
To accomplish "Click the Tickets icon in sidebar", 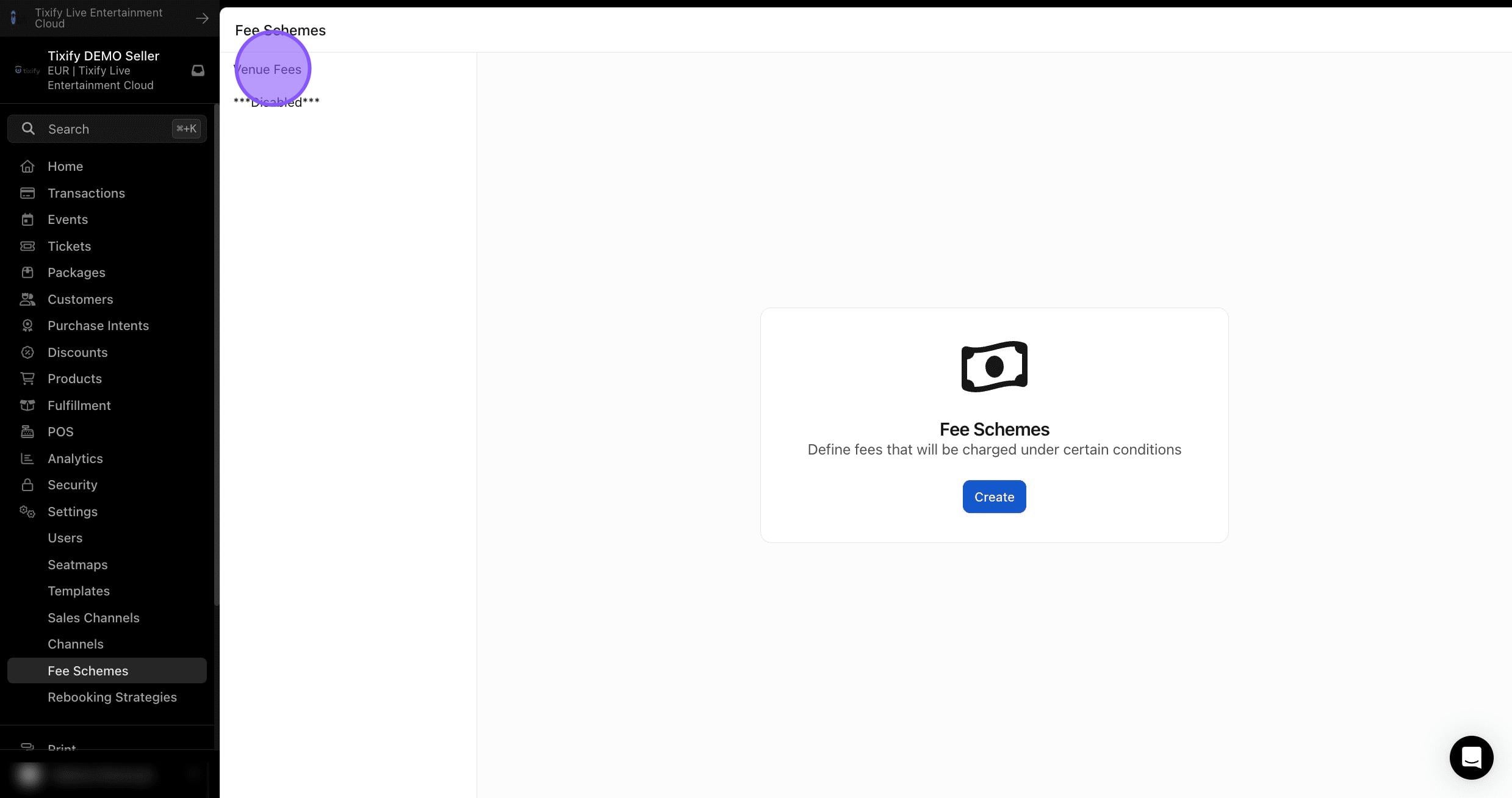I will tap(27, 246).
